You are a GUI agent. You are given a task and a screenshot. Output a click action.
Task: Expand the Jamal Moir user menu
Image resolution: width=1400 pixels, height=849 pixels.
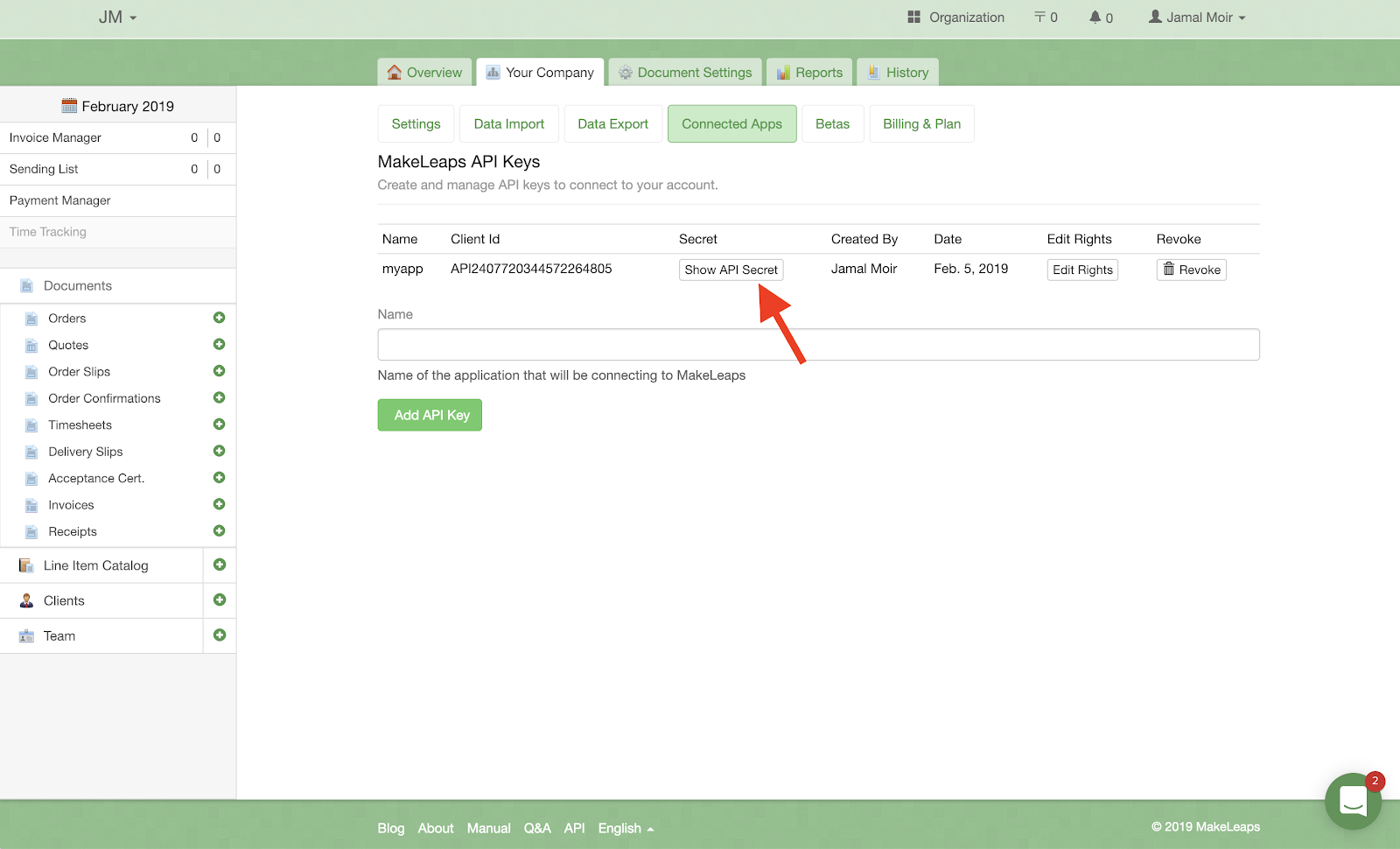click(x=1197, y=17)
